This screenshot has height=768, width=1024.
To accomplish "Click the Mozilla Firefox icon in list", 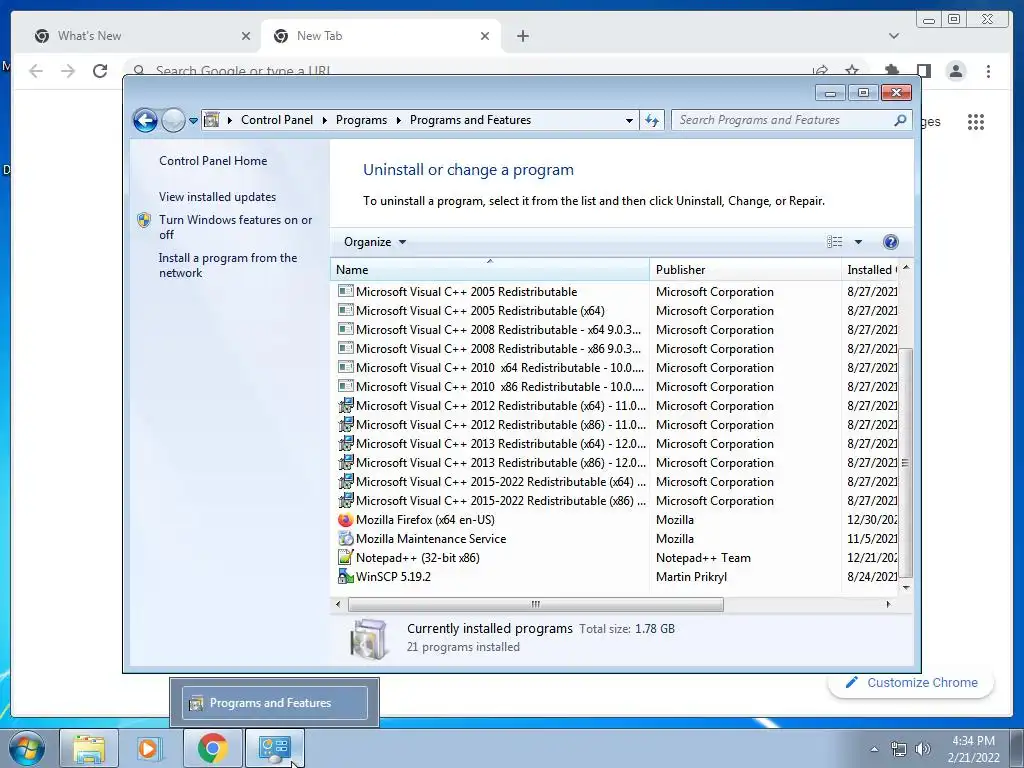I will point(345,520).
